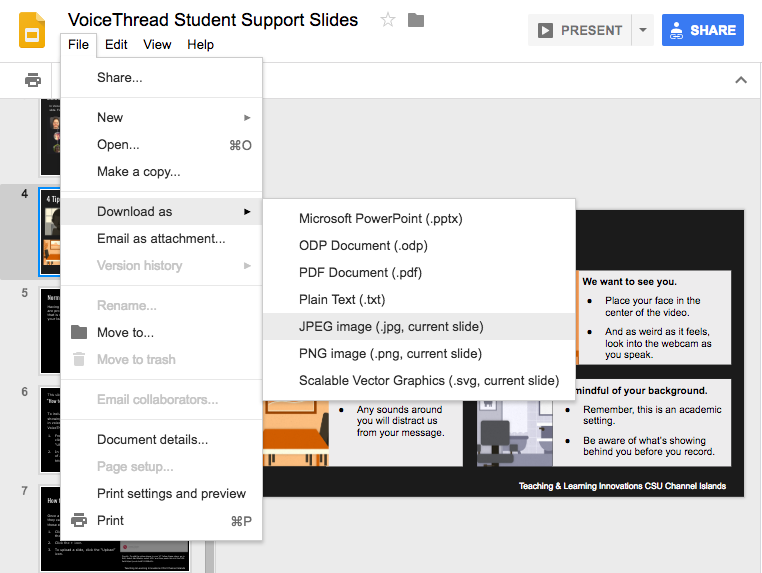Select Email as attachment...

[x=161, y=239]
